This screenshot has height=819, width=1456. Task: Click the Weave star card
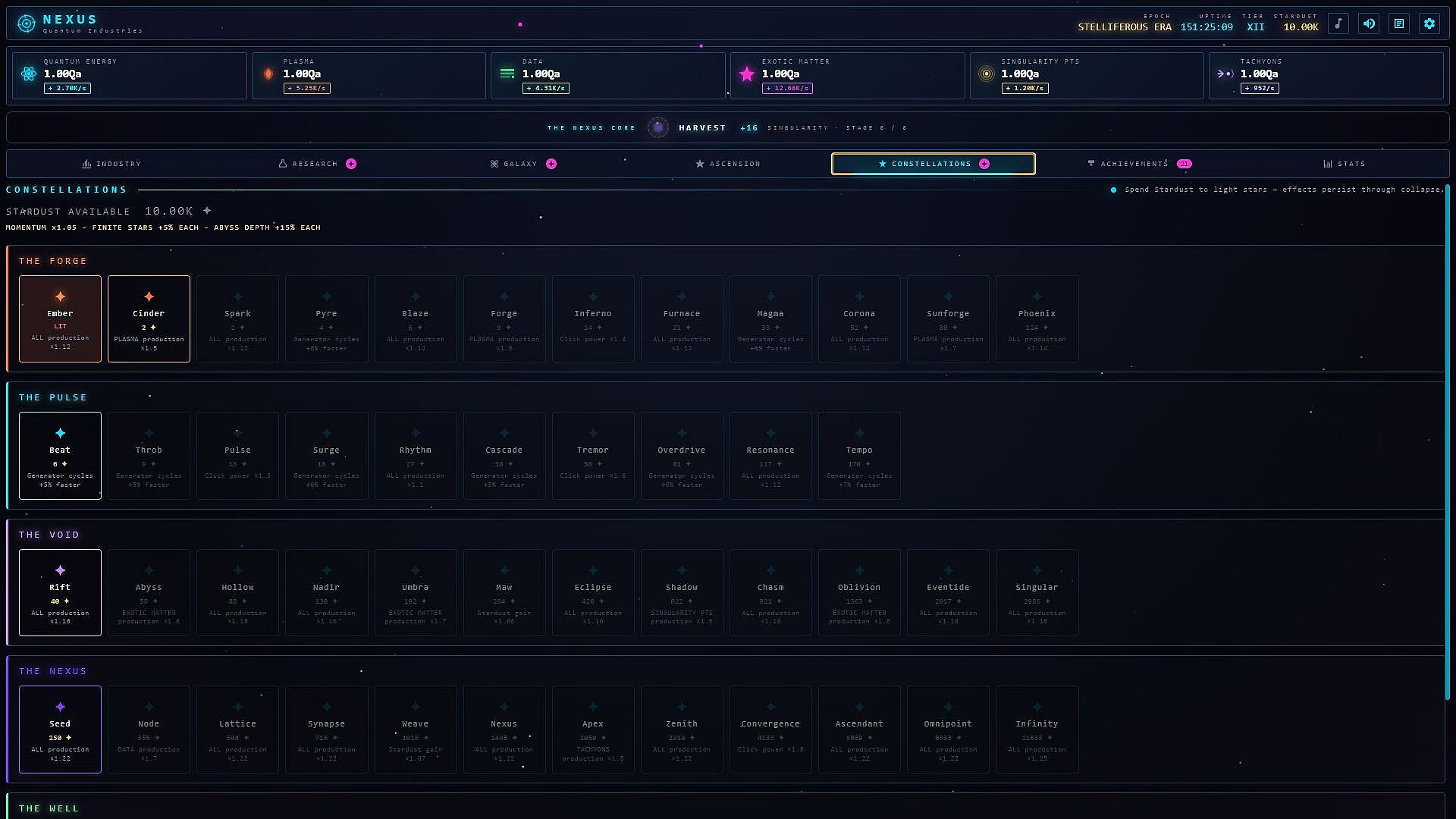click(415, 730)
